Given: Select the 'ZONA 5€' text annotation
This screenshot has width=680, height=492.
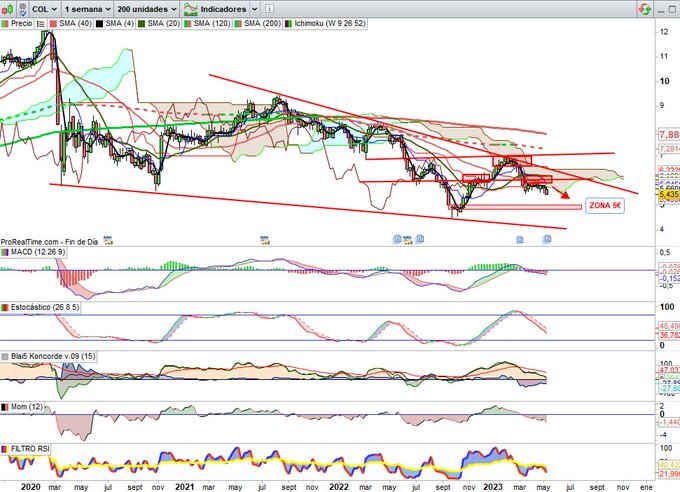Looking at the screenshot, I should pos(605,206).
